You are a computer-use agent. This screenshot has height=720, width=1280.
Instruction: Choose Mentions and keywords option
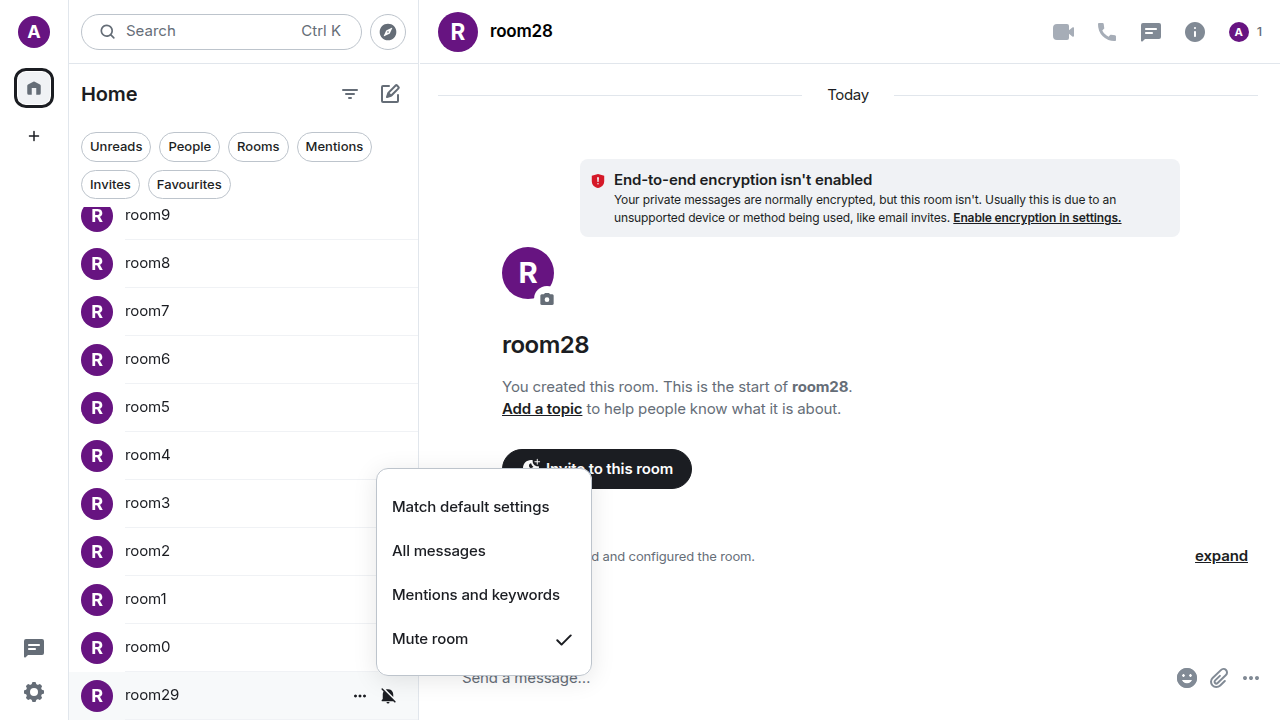pyautogui.click(x=476, y=595)
